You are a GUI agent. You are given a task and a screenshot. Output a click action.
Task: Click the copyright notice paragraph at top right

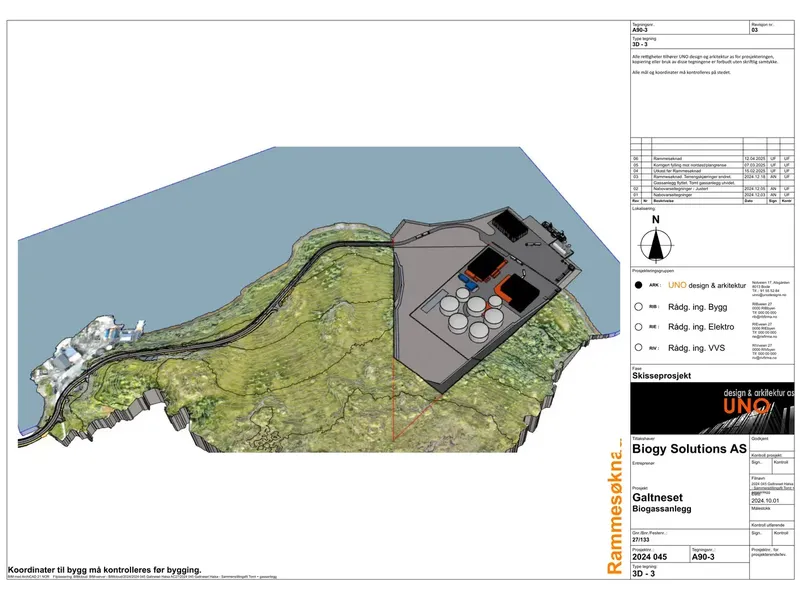click(x=705, y=59)
